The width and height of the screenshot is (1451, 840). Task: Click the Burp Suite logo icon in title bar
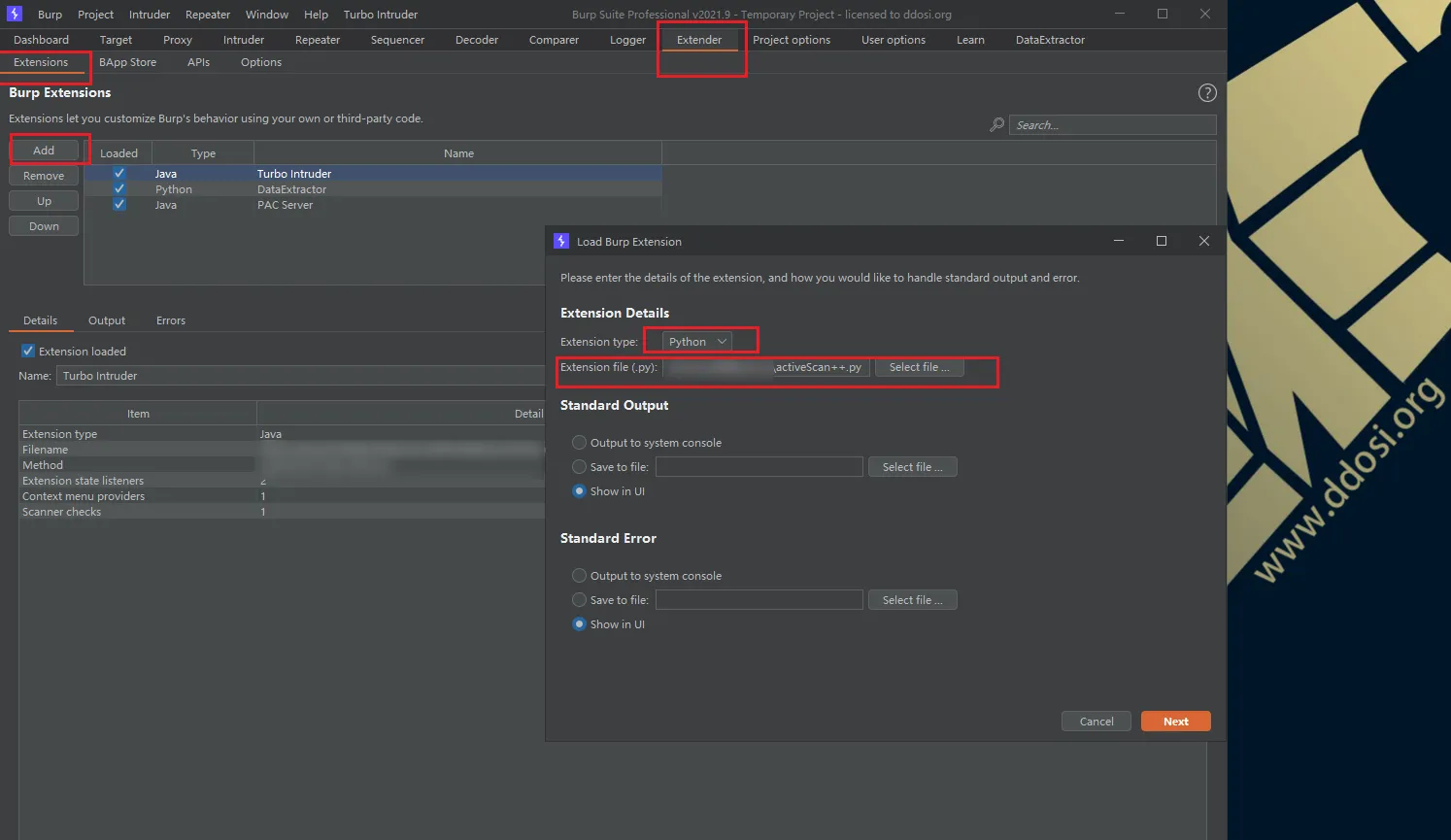pyautogui.click(x=15, y=14)
